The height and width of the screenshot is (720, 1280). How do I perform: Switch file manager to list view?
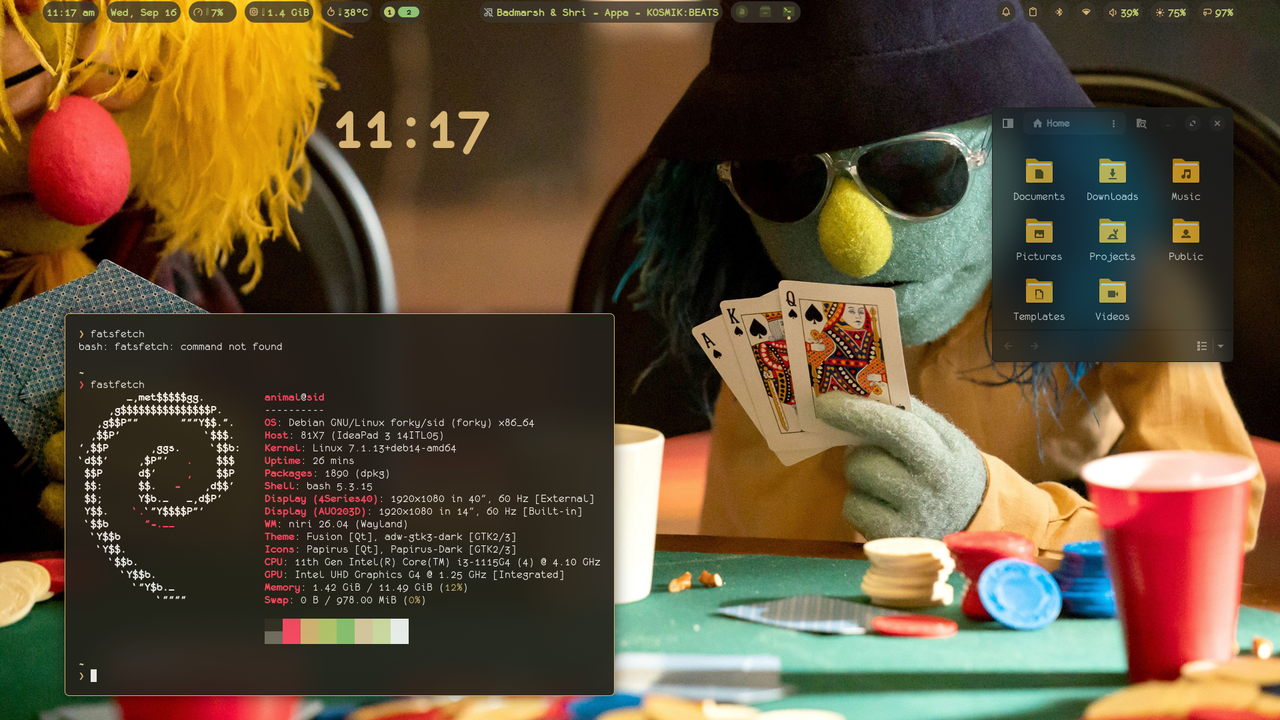click(x=1202, y=346)
